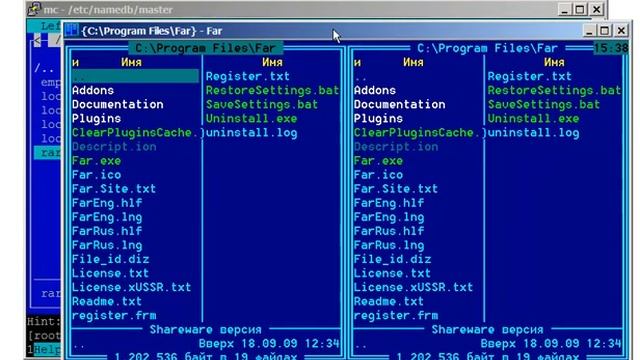640x360 pixels.
Task: Select Readme.txt in right panel
Action: pos(389,302)
